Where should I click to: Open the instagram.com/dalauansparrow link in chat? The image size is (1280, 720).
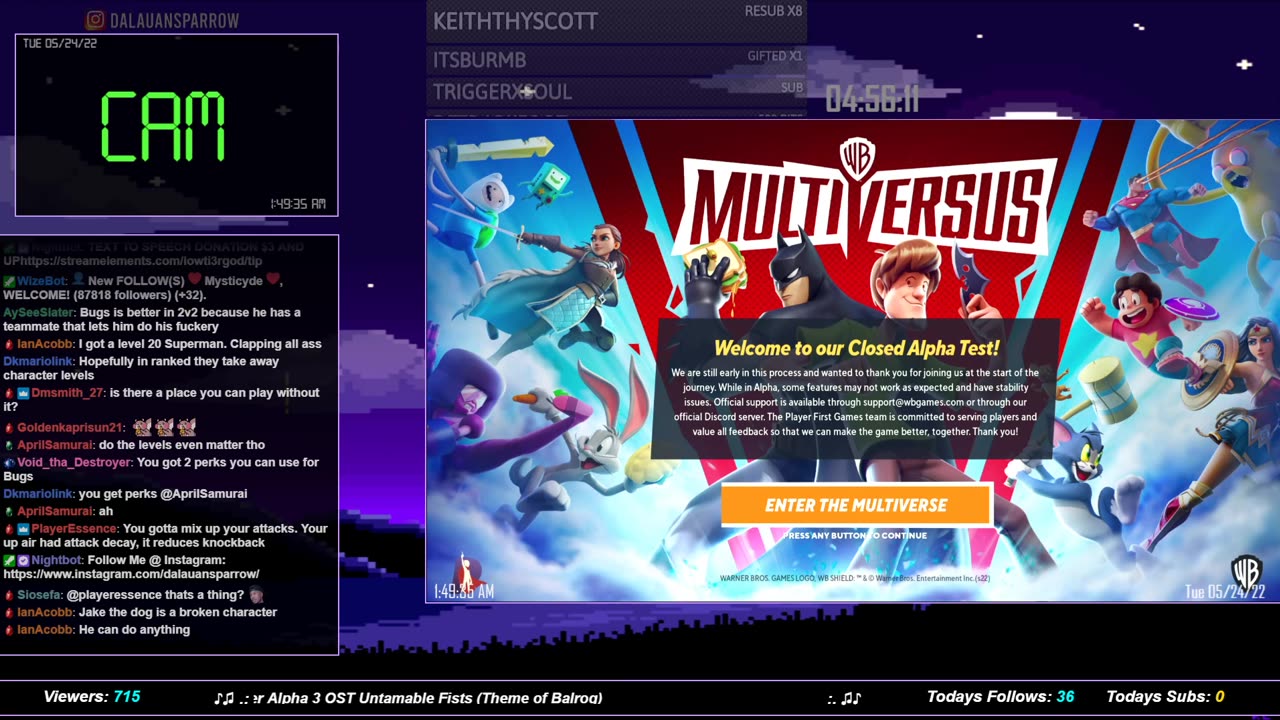(132, 575)
